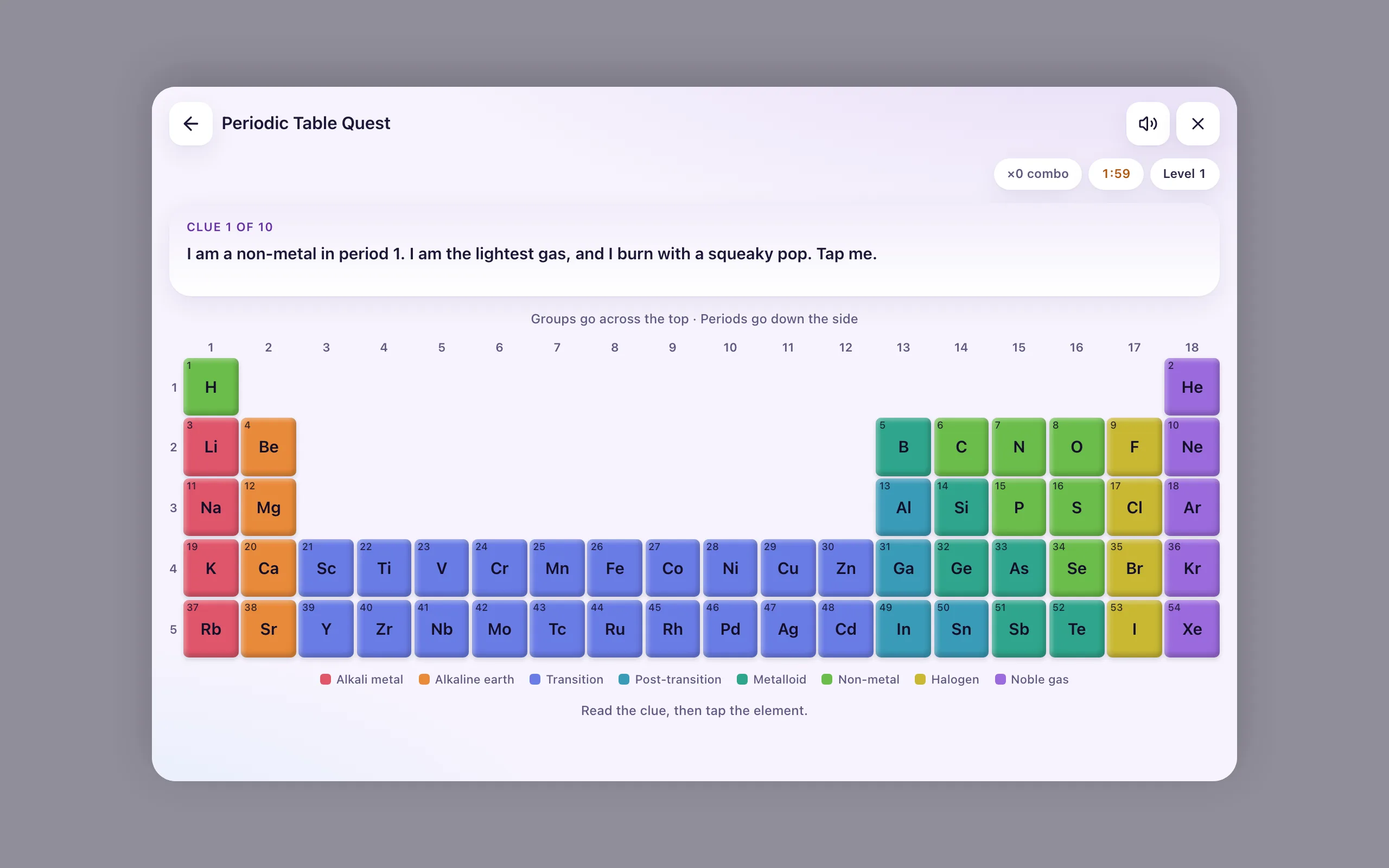Tap the Neon (Ne) tile

click(x=1192, y=446)
